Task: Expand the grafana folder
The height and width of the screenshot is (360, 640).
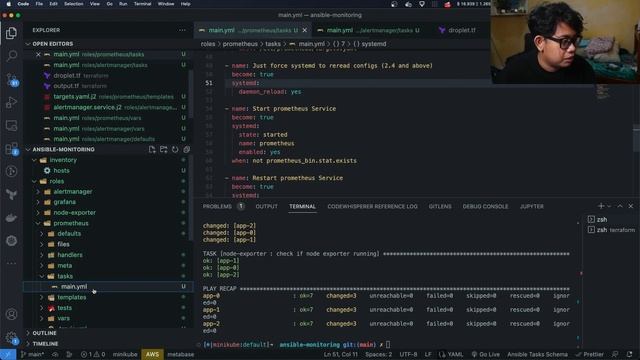Action: (x=39, y=202)
